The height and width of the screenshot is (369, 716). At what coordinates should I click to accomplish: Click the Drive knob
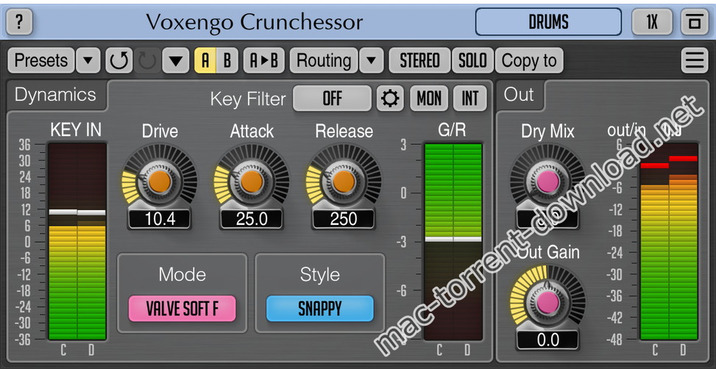pyautogui.click(x=159, y=181)
